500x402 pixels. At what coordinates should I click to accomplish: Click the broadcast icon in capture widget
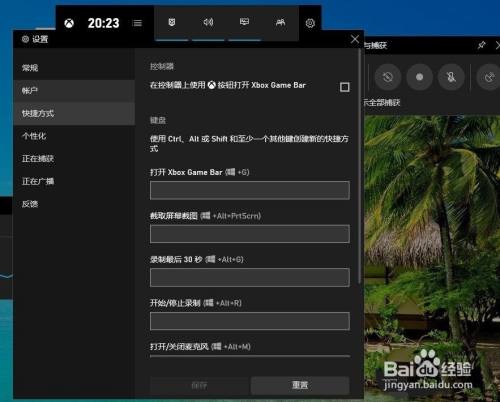pos(489,77)
